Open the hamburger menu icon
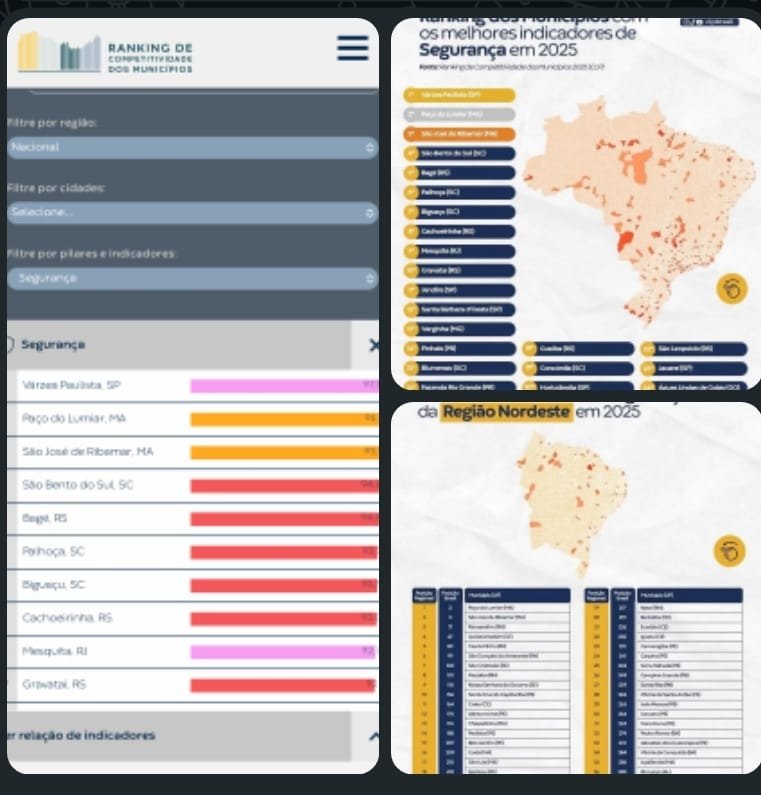This screenshot has width=761, height=795. tap(352, 48)
